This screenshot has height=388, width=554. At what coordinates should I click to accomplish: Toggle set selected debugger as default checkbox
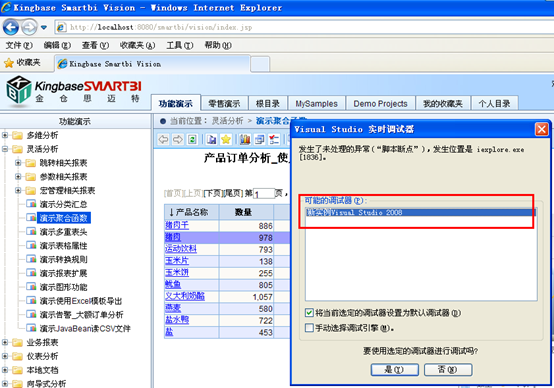[x=309, y=313]
